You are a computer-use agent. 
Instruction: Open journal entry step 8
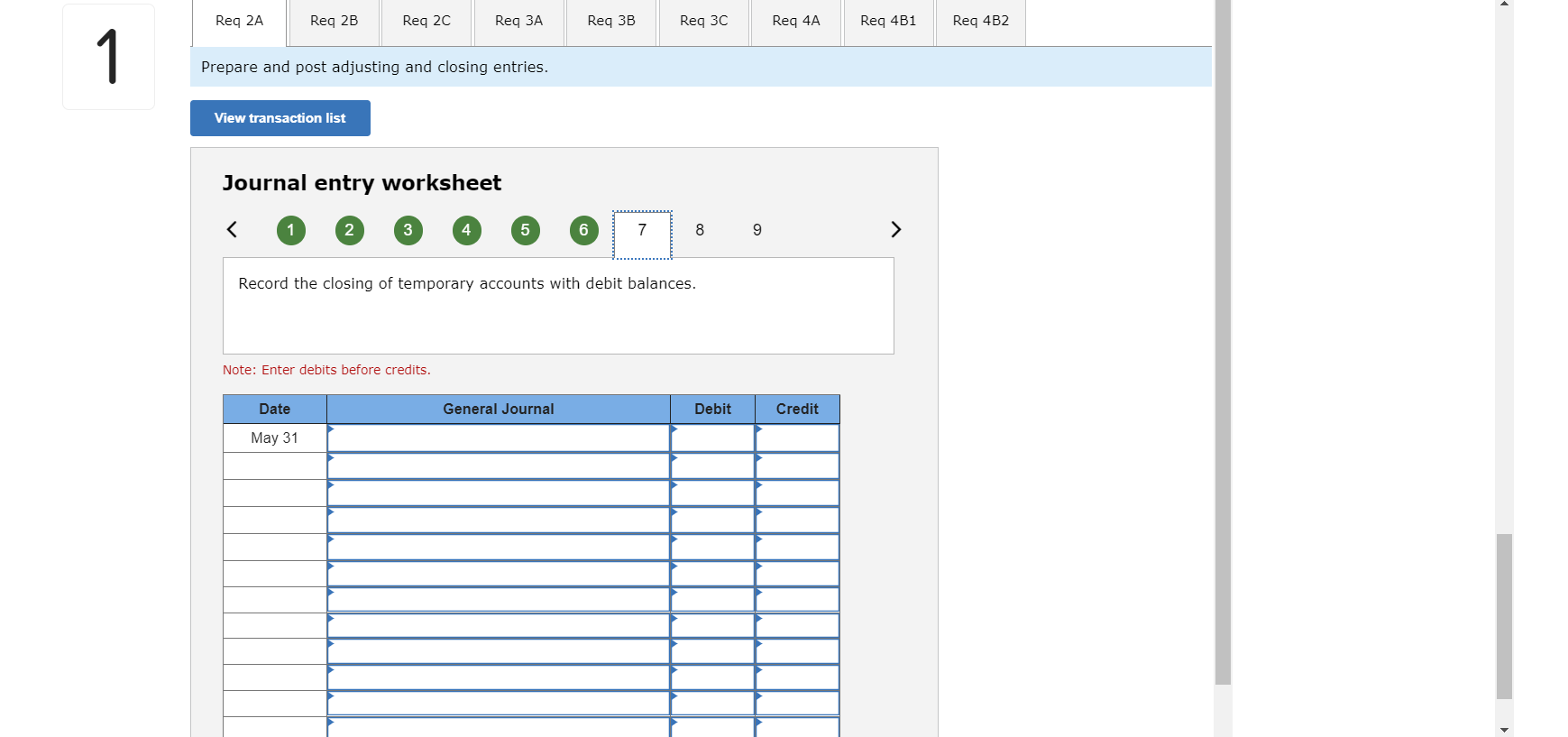click(x=700, y=230)
